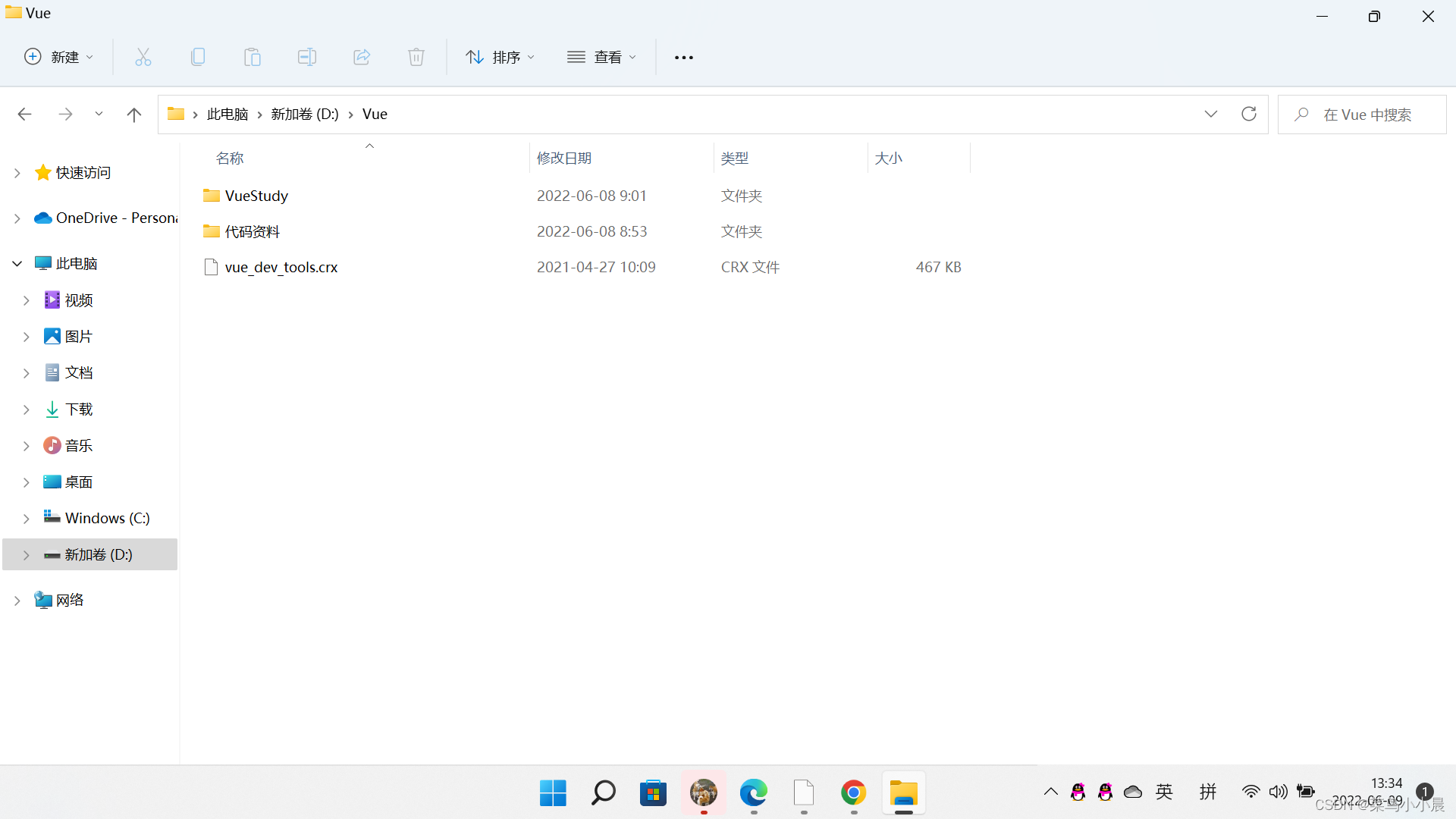The image size is (1456, 819).
Task: Open Documents in the sidebar
Action: click(78, 372)
